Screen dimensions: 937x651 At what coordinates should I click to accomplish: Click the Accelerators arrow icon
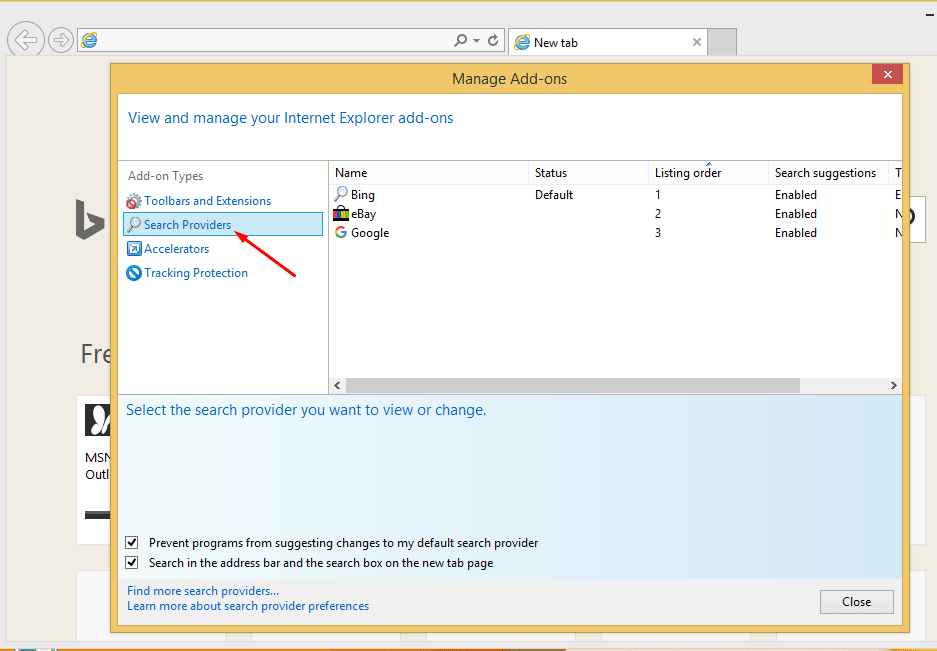pyautogui.click(x=134, y=249)
